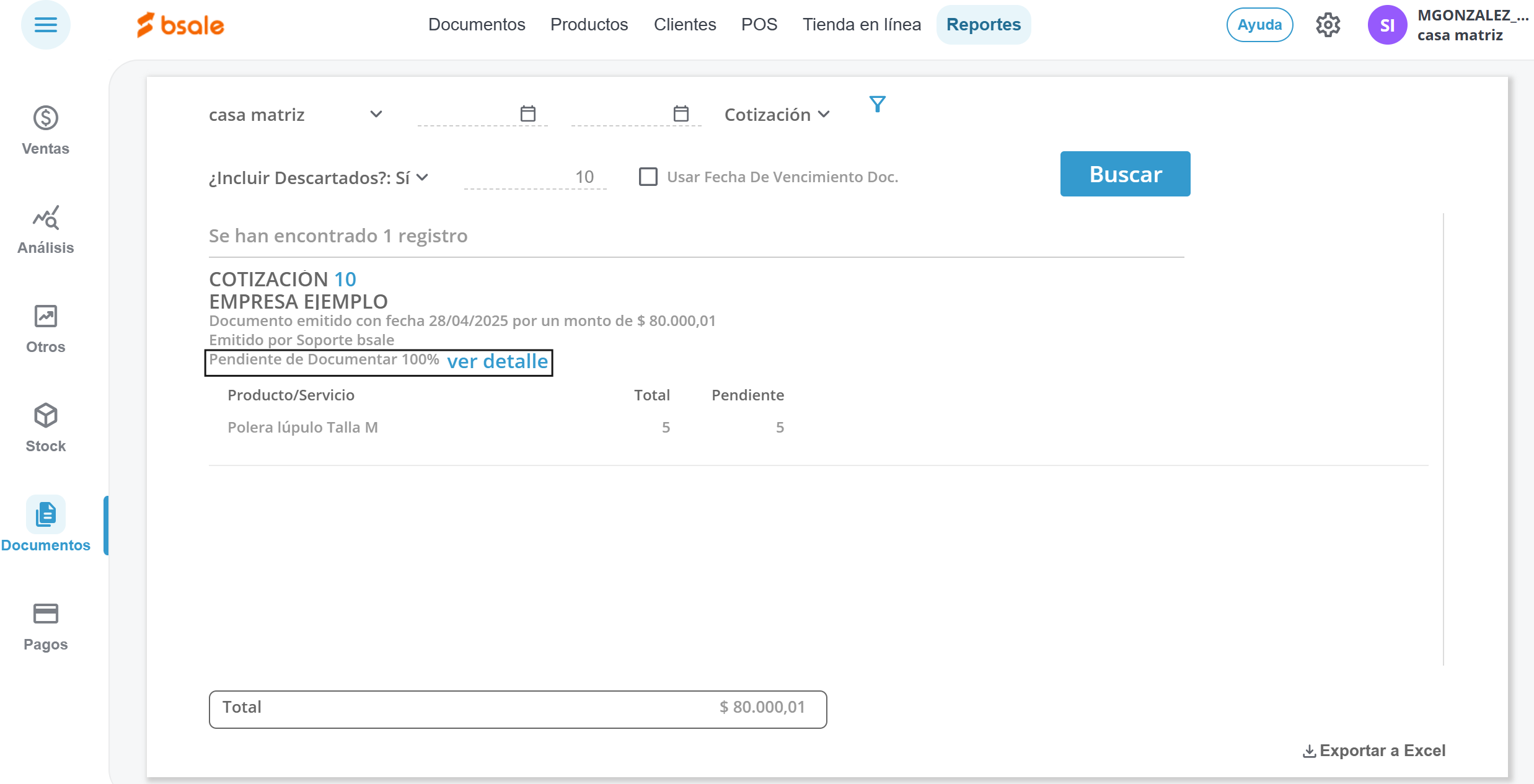1534x784 pixels.
Task: Click the Buscar button
Action: click(x=1125, y=174)
